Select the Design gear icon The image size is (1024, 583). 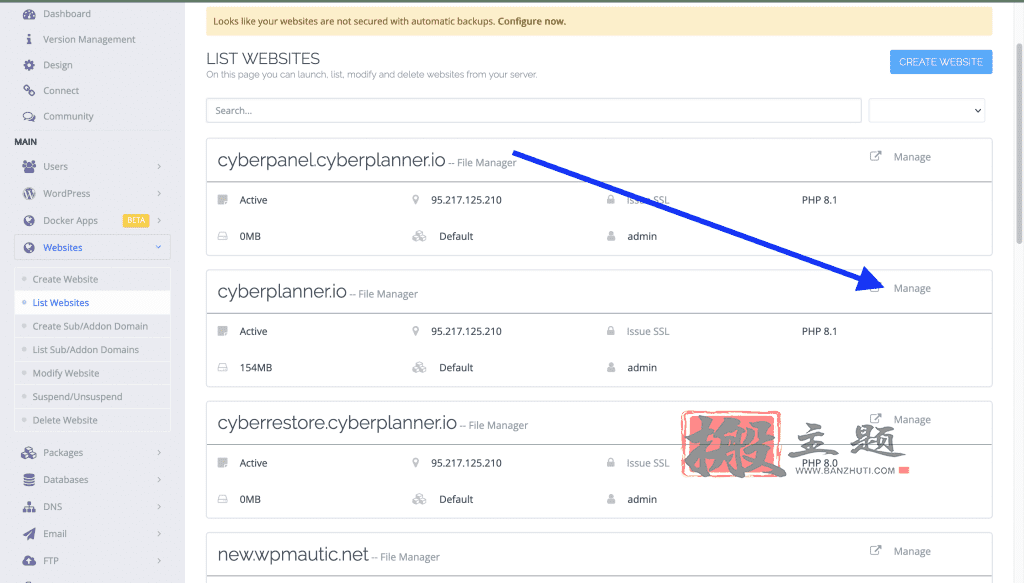pyautogui.click(x=29, y=65)
